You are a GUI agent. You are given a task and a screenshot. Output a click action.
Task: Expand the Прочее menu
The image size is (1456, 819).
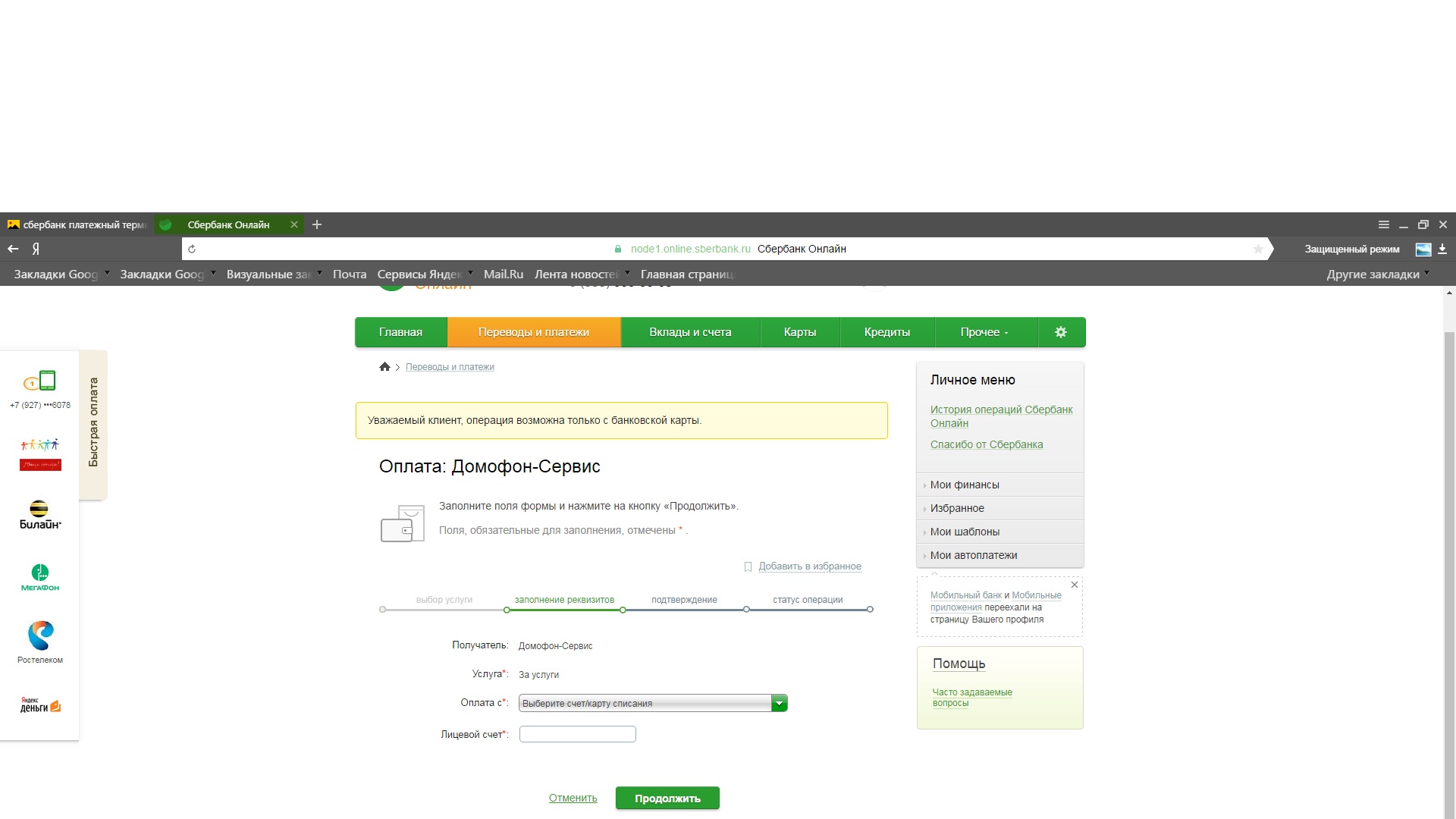click(x=984, y=332)
